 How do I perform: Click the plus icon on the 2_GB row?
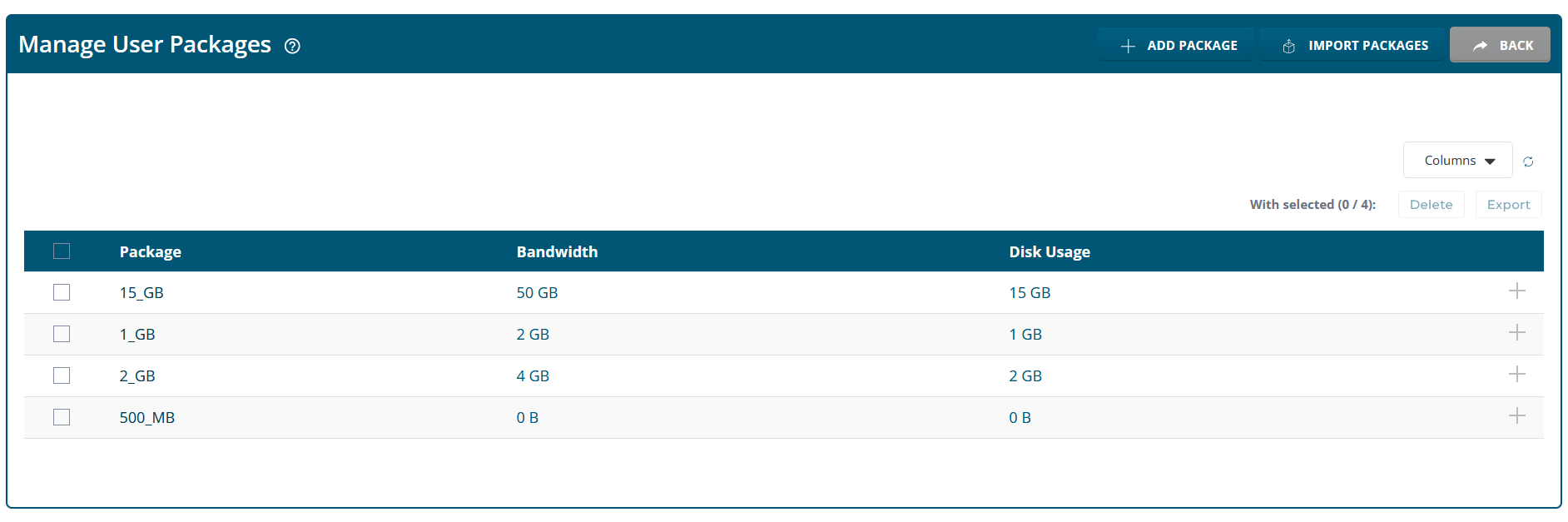pos(1517,374)
